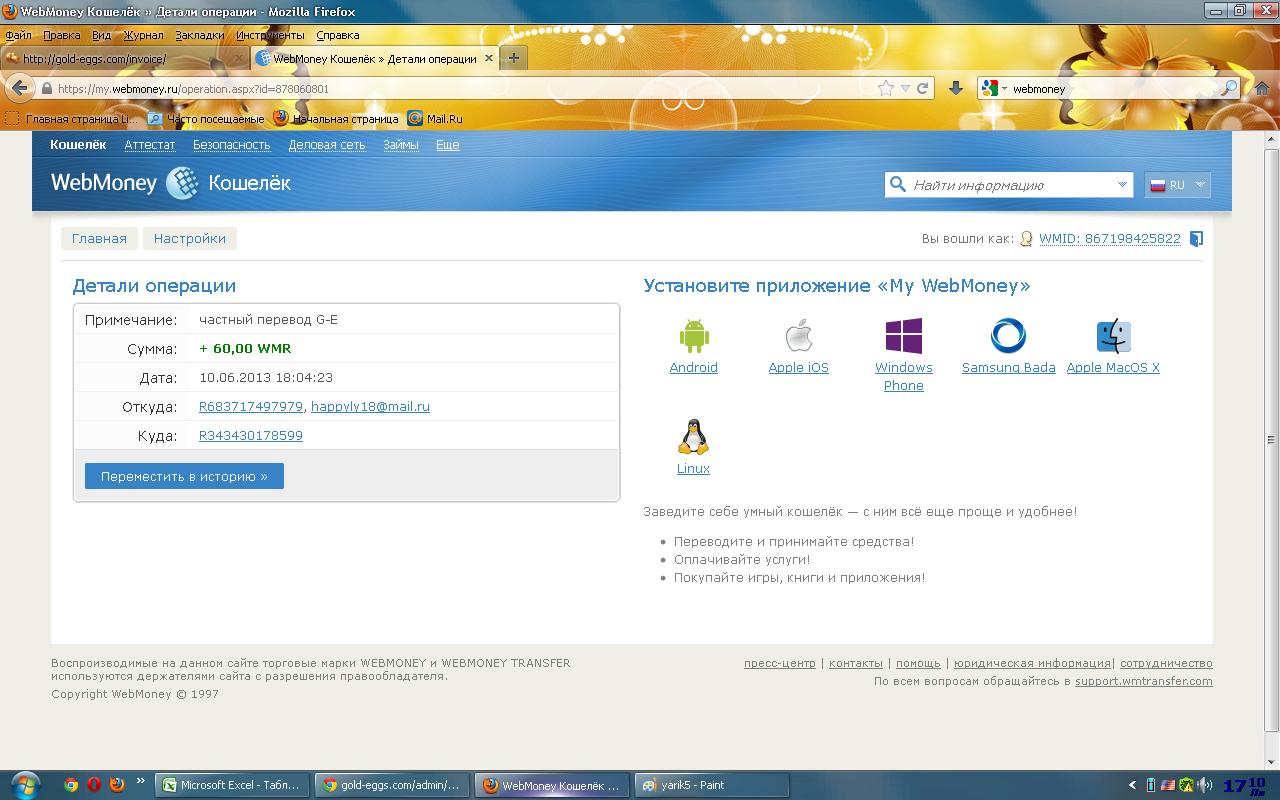Open the Займы navigation link
The width and height of the screenshot is (1280, 800).
coord(401,145)
